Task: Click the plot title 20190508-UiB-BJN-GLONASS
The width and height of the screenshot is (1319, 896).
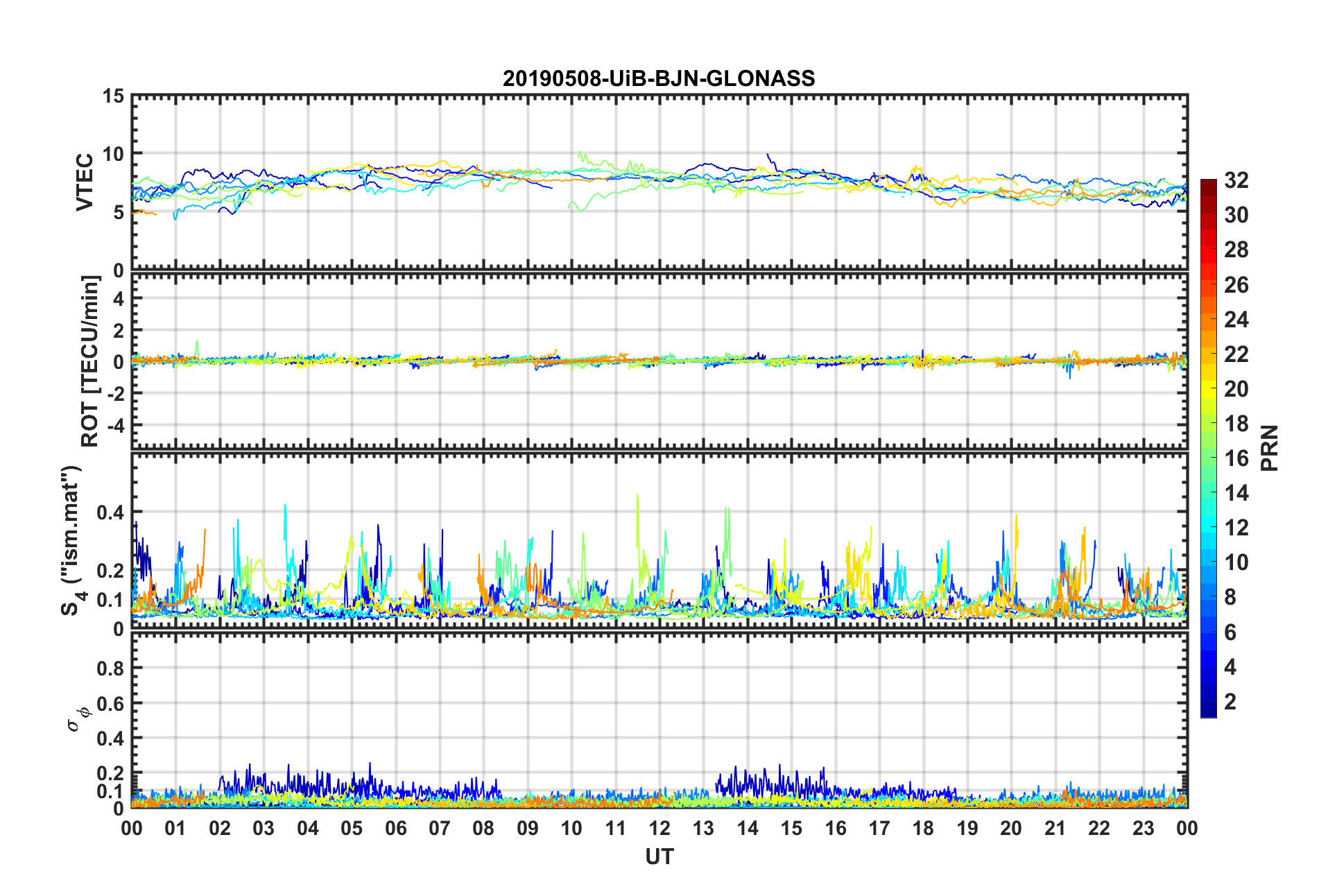Action: click(x=659, y=78)
